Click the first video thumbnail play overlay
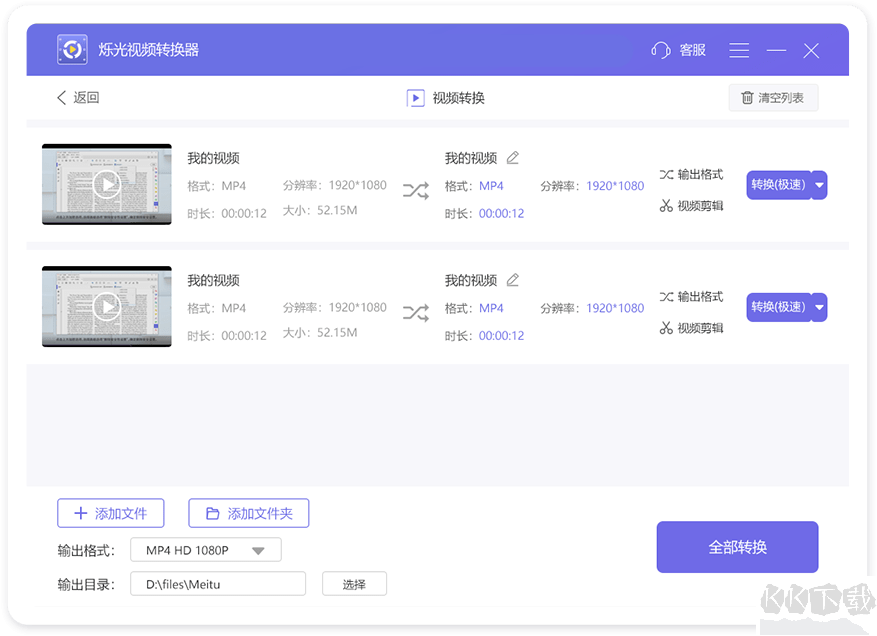Image resolution: width=877 pixels, height=636 pixels. click(x=106, y=184)
